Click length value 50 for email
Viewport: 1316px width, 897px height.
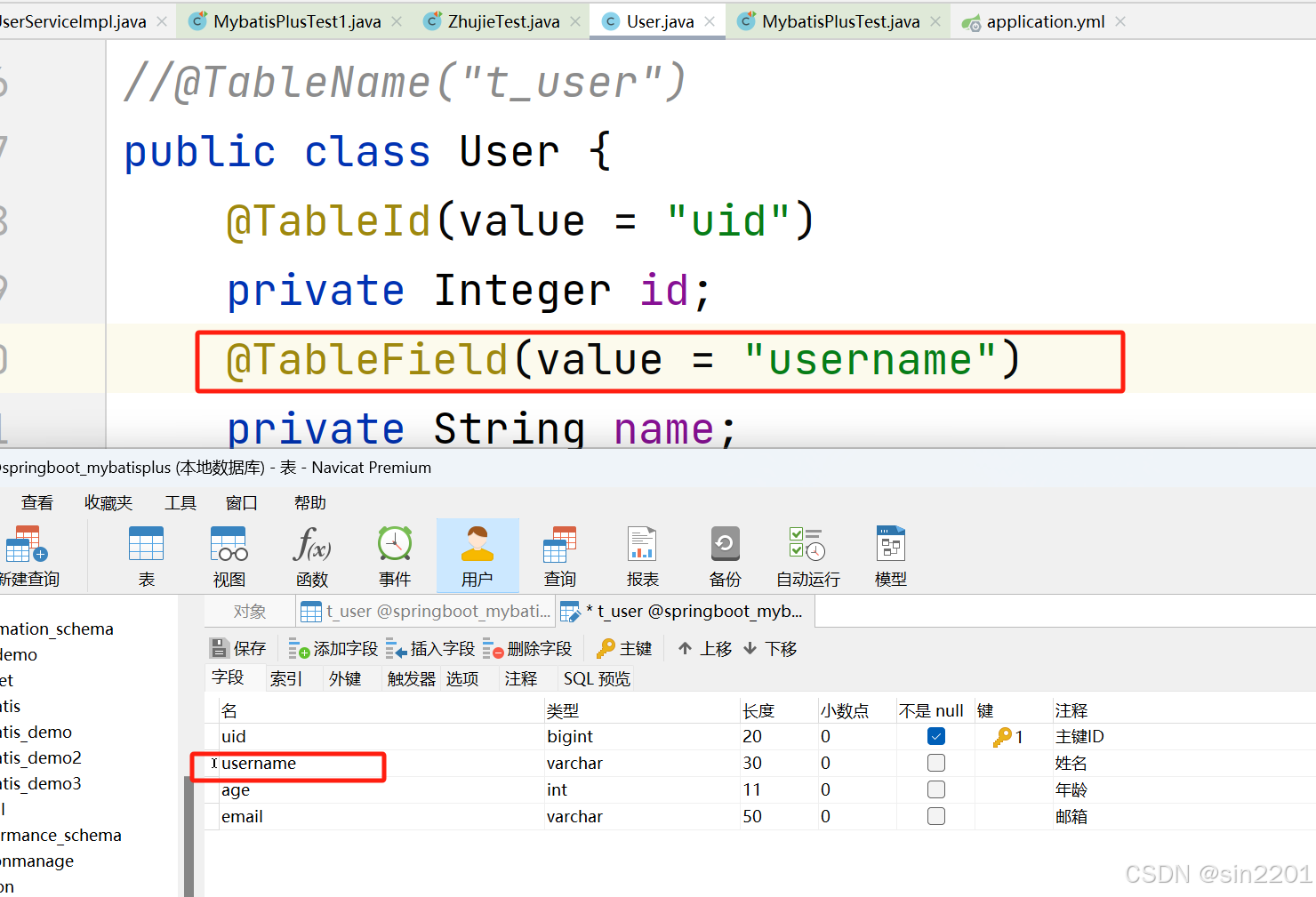tap(779, 816)
